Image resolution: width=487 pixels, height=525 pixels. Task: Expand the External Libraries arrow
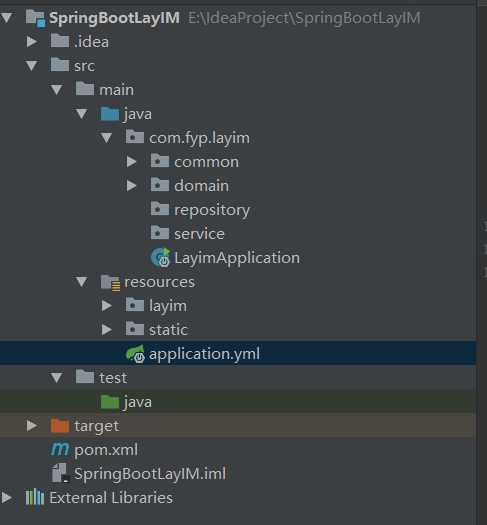(7, 498)
